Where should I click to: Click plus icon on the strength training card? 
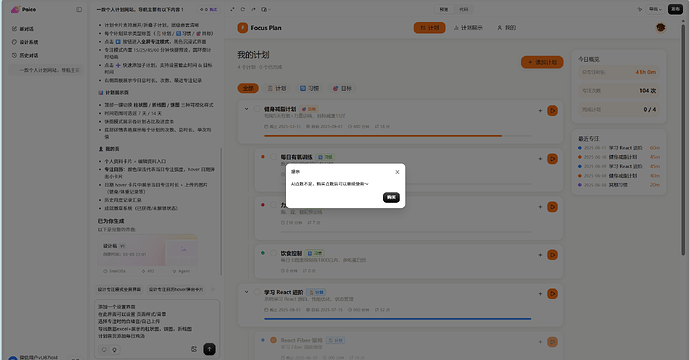tap(540, 207)
